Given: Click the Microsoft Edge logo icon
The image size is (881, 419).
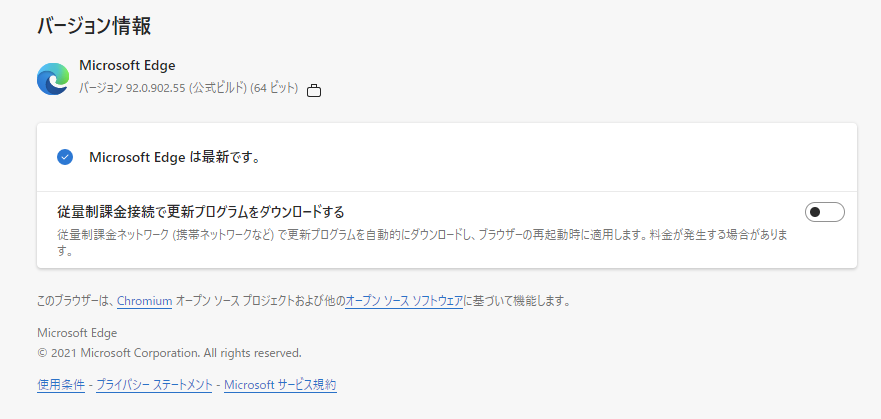Looking at the screenshot, I should pyautogui.click(x=53, y=79).
